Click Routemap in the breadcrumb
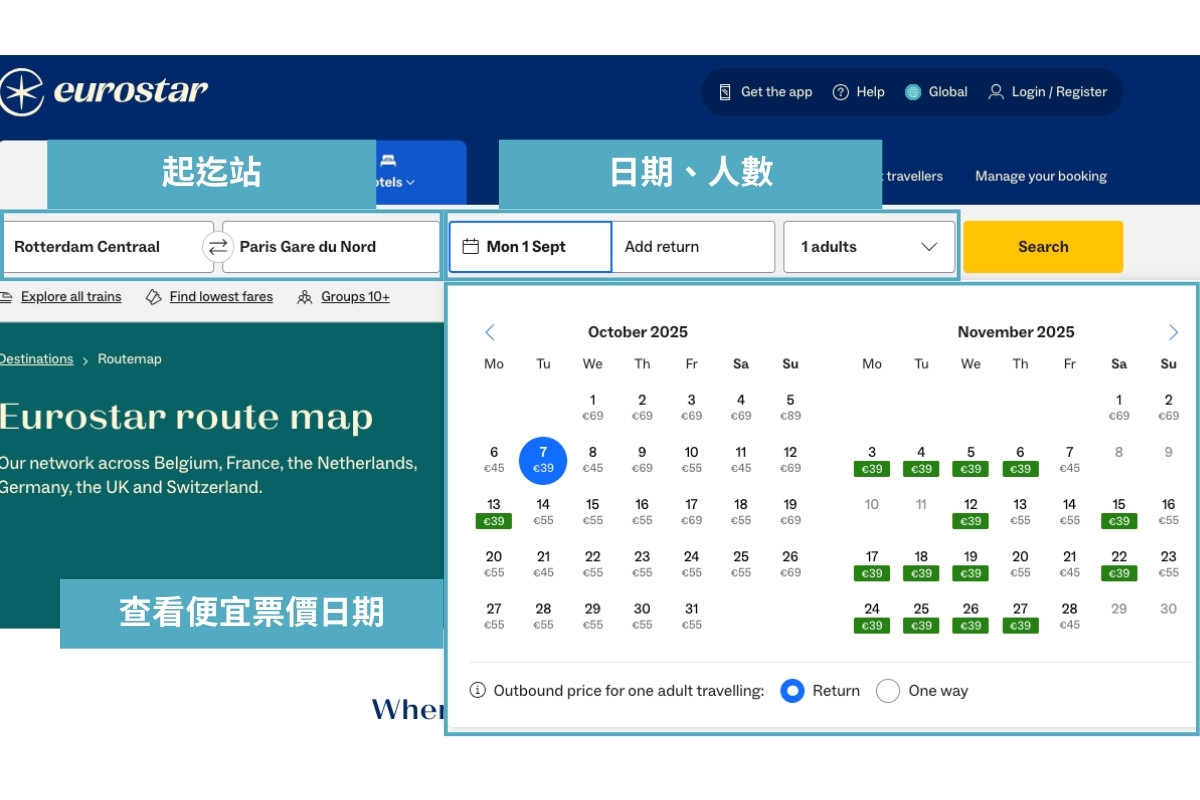The height and width of the screenshot is (800, 1200). pos(129,359)
